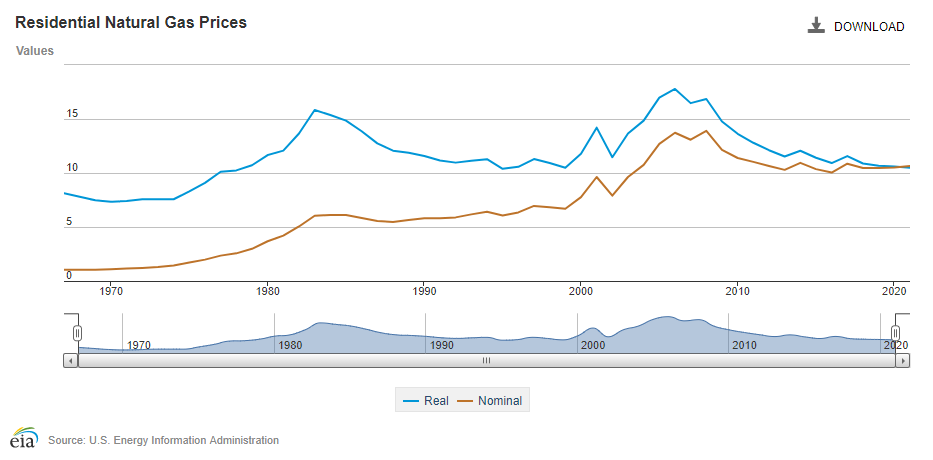Click the U.S. Energy Information Administration source text
This screenshot has width=933, height=460.
(x=163, y=440)
